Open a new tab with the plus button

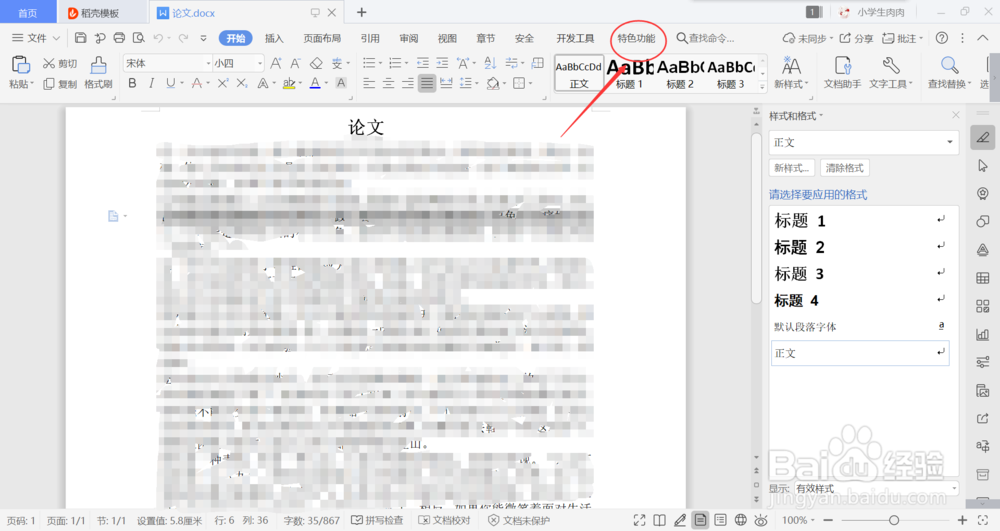[x=362, y=12]
